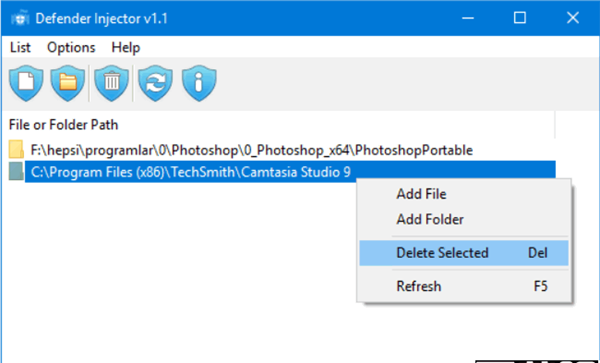Click the folder icon beside the Camtasia Studio 9 path
600x363 pixels.
(16, 171)
